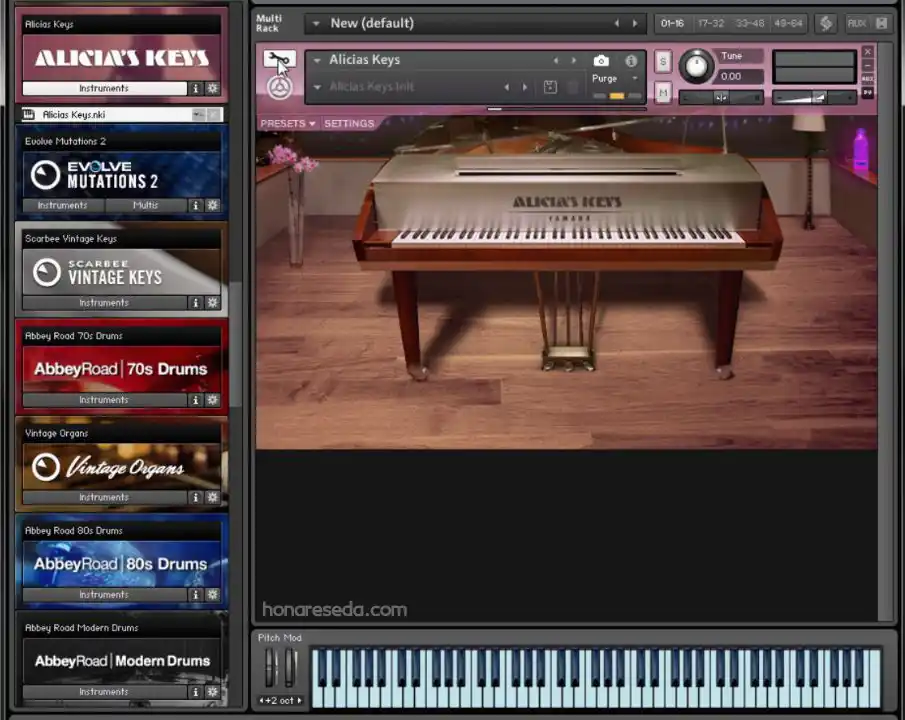This screenshot has width=905, height=720.
Task: Show instrument info with the circled i icon
Action: [631, 61]
